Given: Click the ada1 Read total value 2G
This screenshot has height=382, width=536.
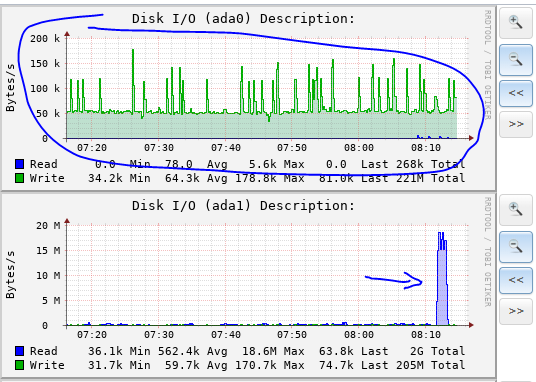Looking at the screenshot, I should click(x=417, y=351).
